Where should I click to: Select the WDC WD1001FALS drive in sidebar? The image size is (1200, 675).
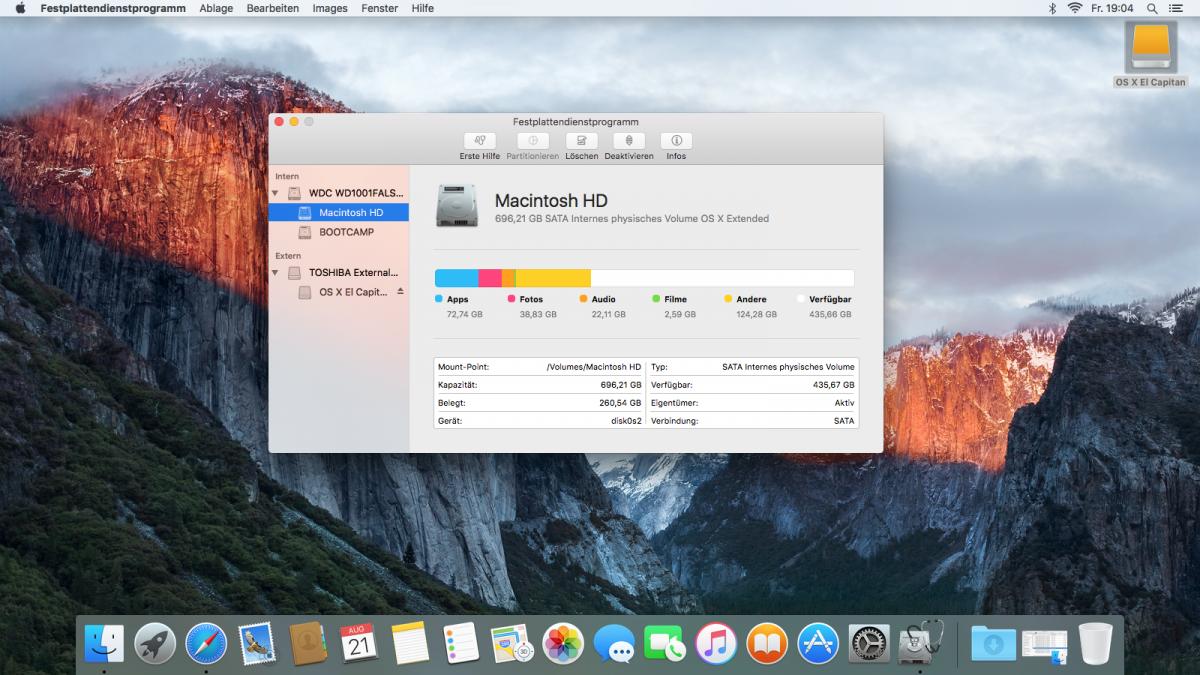339,192
